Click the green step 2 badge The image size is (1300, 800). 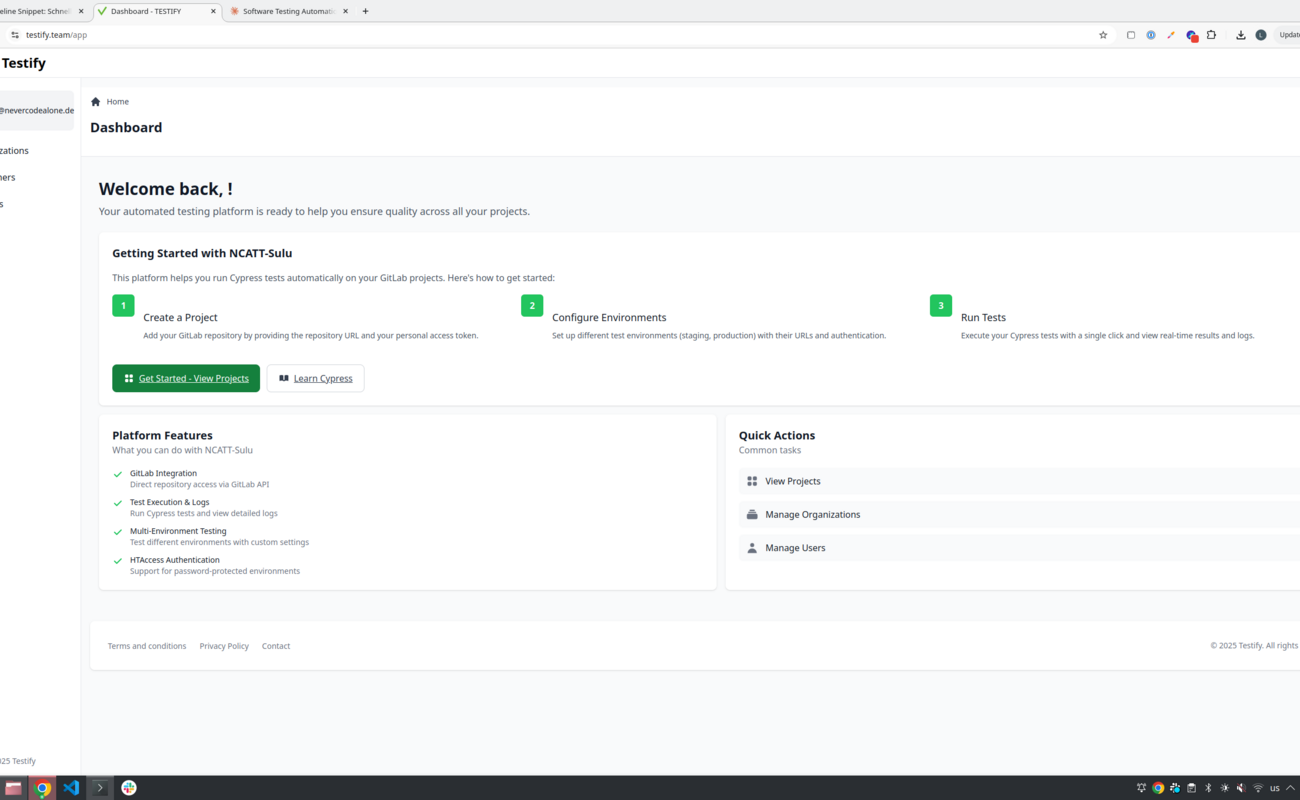pyautogui.click(x=532, y=305)
